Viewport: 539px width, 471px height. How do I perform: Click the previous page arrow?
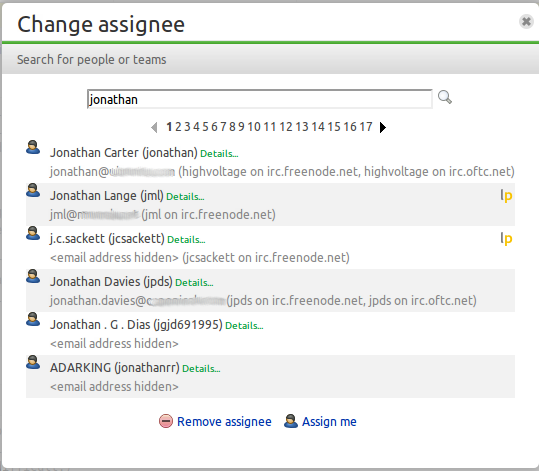154,127
